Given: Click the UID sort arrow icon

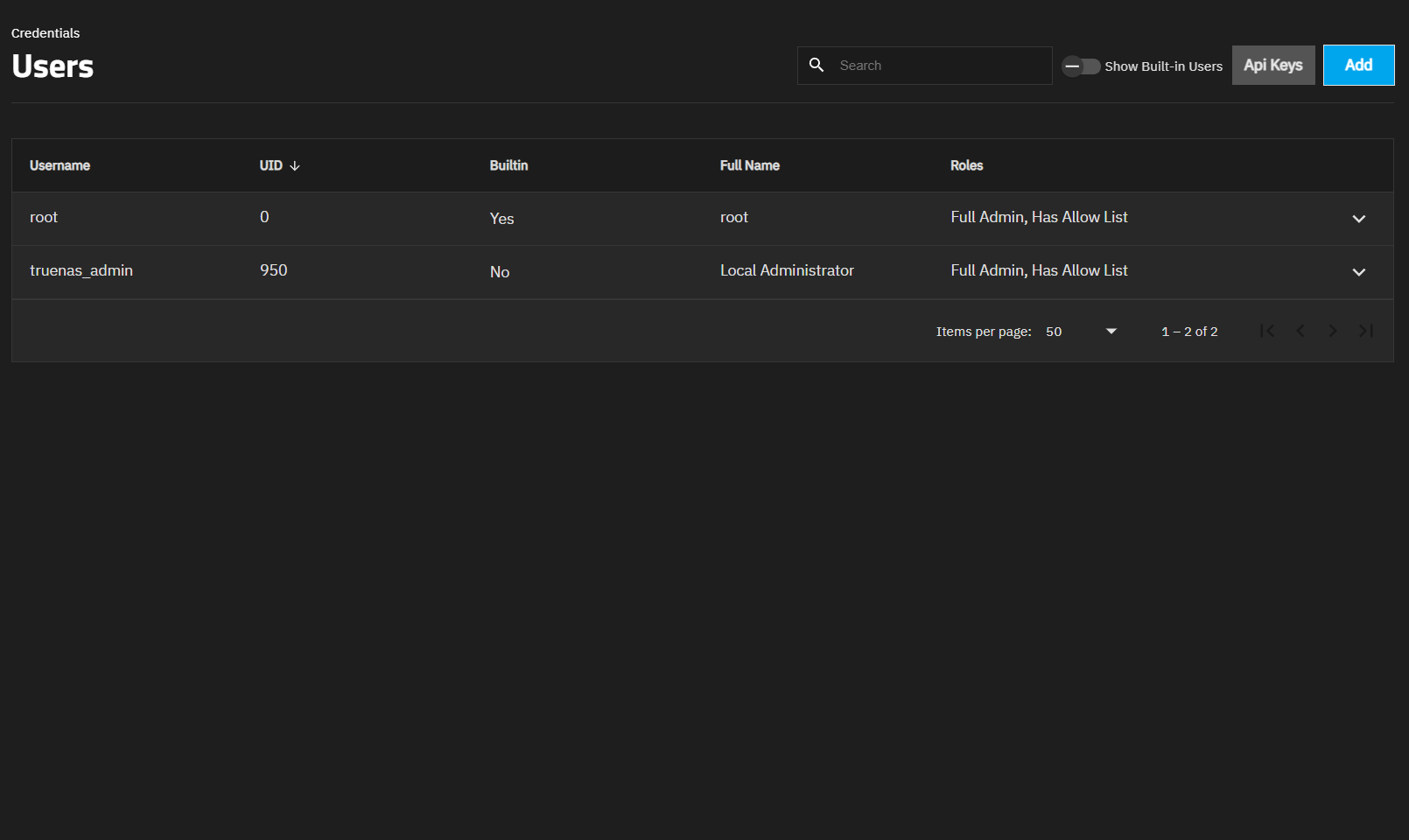Looking at the screenshot, I should pos(295,166).
